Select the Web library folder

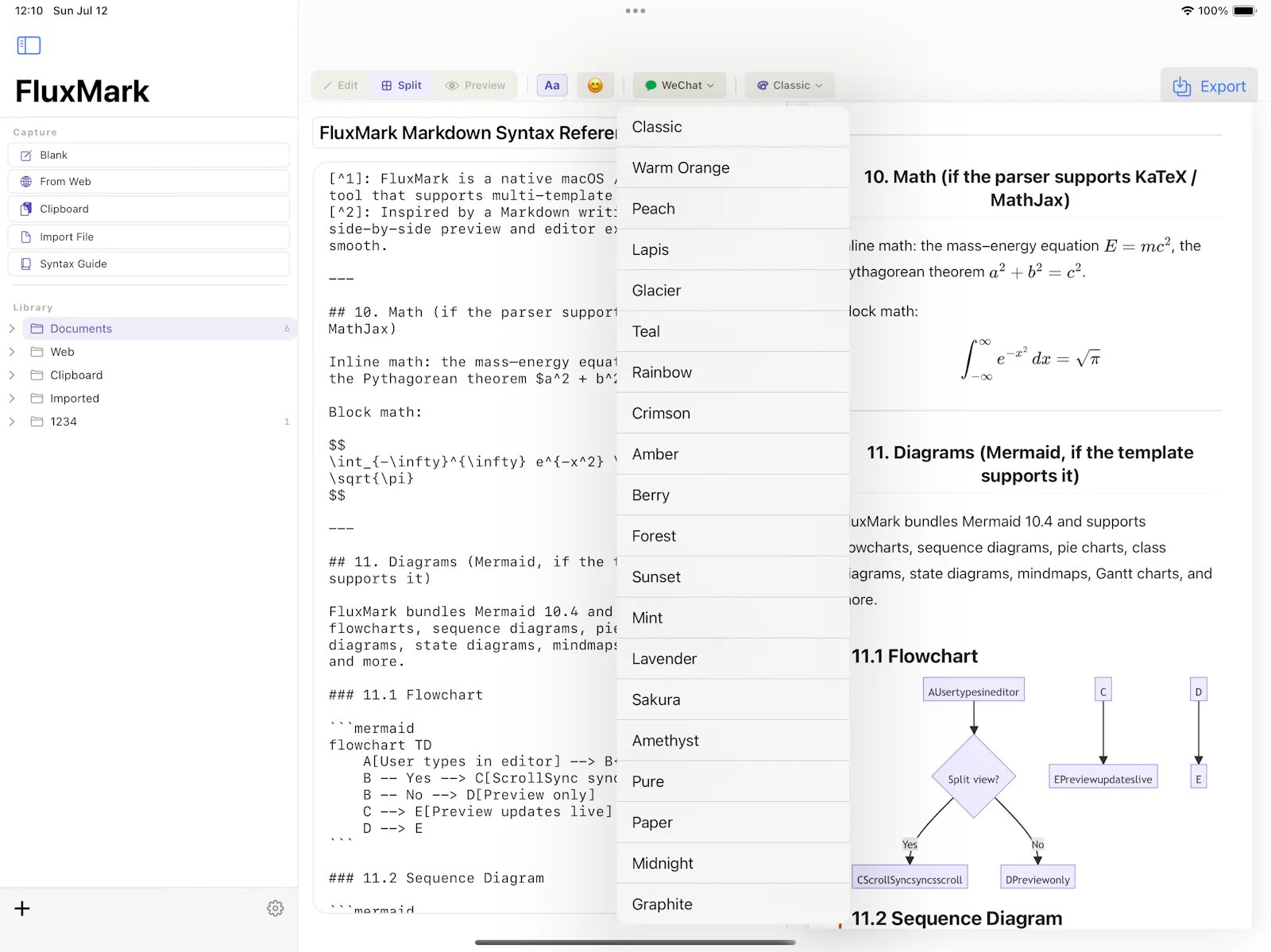pyautogui.click(x=160, y=352)
